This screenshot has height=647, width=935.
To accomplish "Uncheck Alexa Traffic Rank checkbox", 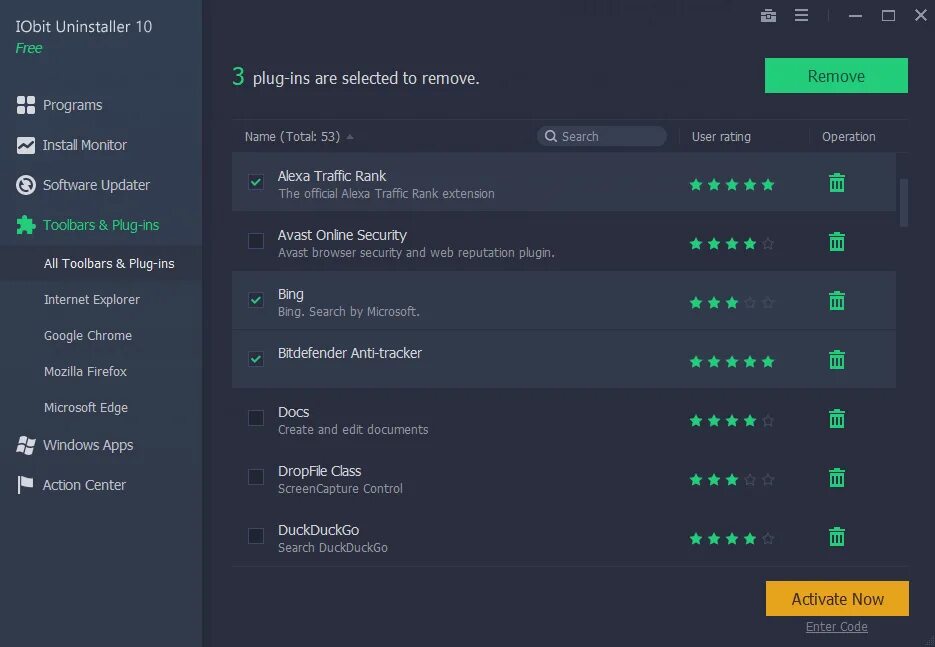I will [x=256, y=182].
